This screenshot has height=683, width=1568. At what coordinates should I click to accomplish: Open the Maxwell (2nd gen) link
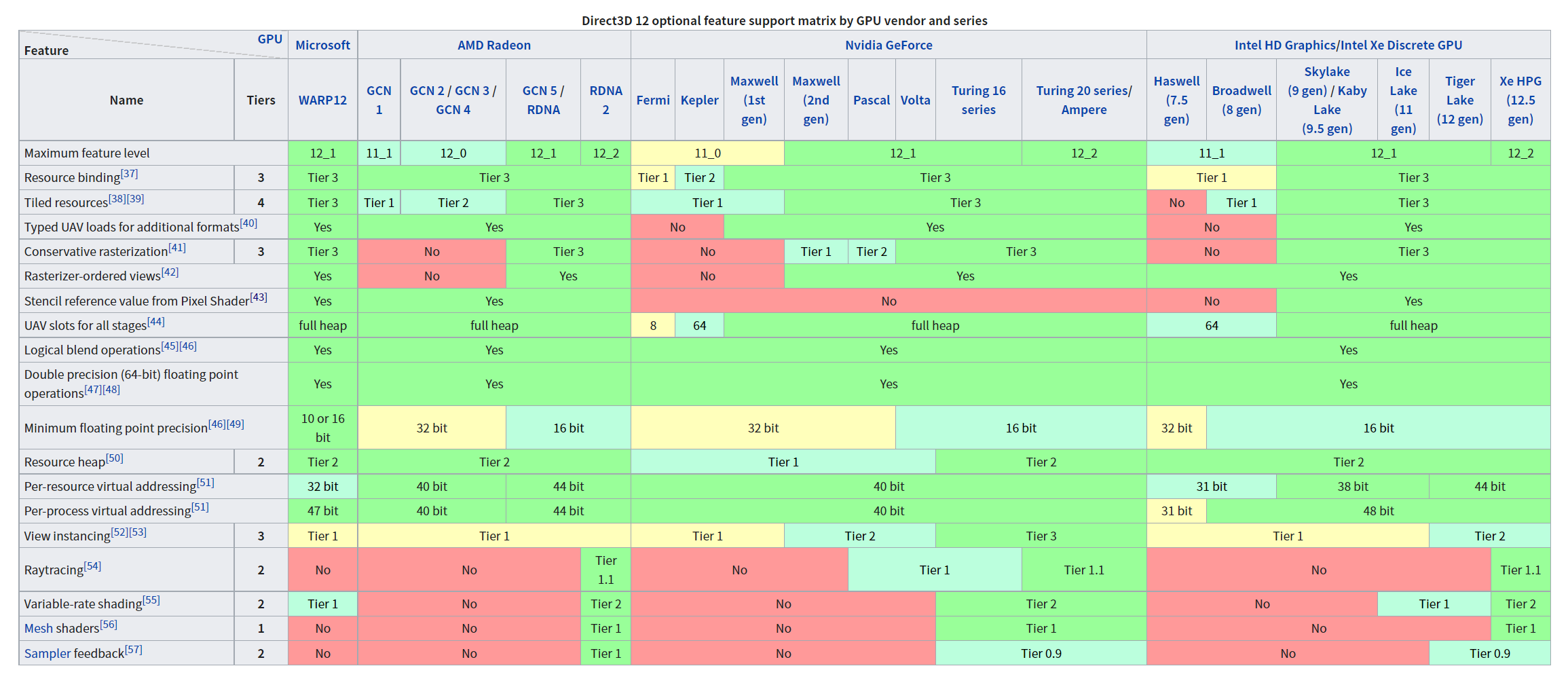[816, 100]
